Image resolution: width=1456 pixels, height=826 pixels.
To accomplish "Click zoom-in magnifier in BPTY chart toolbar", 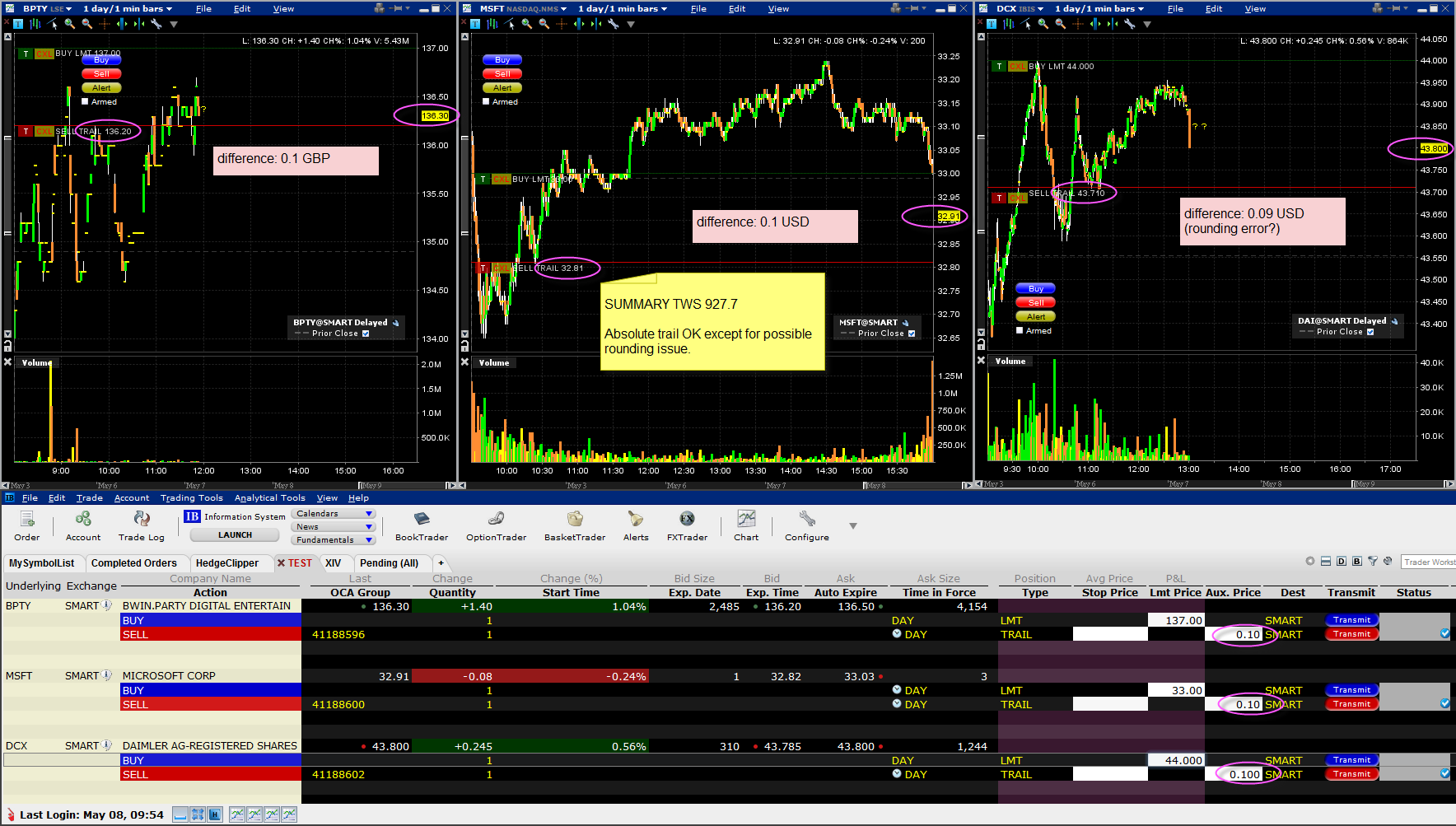I will (x=70, y=24).
